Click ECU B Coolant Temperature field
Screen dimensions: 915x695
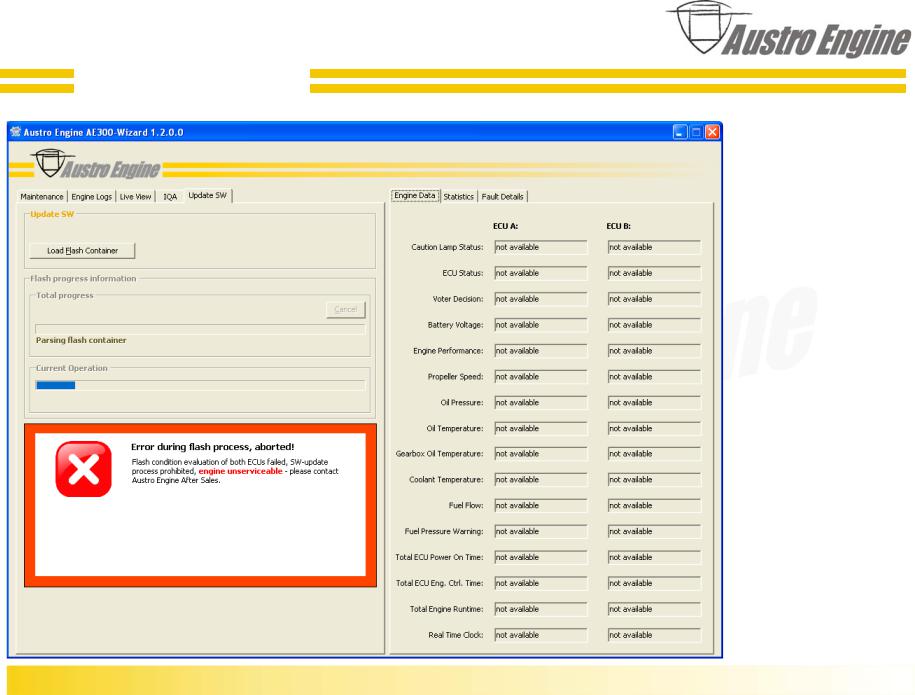(x=654, y=480)
